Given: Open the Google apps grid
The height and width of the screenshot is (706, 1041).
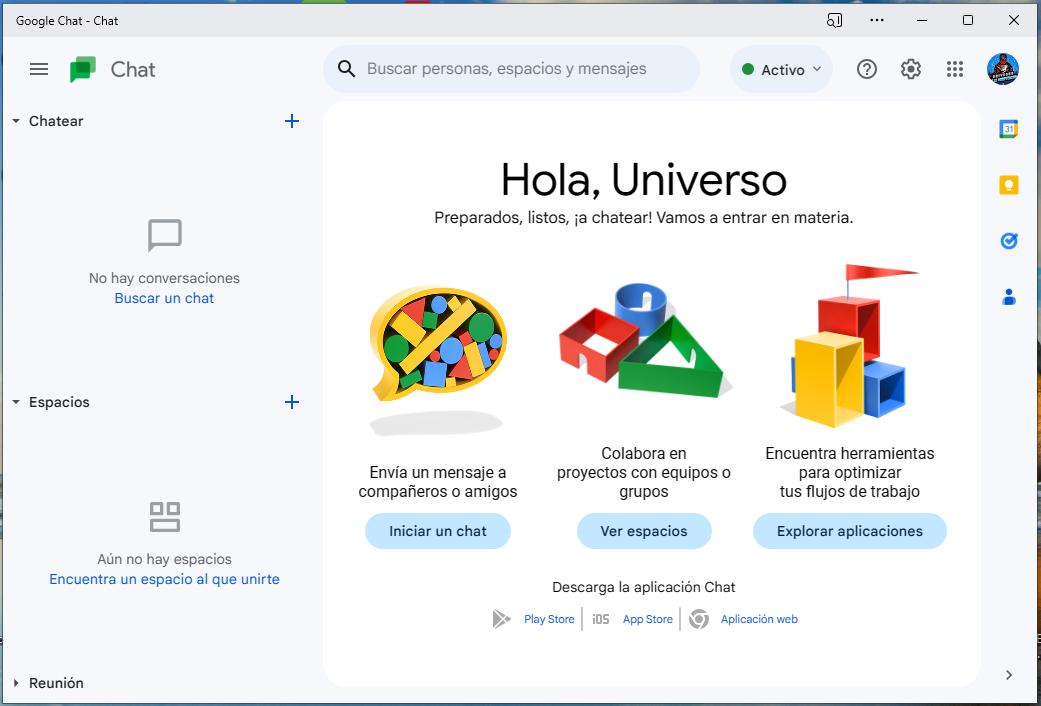Looking at the screenshot, I should pos(955,69).
